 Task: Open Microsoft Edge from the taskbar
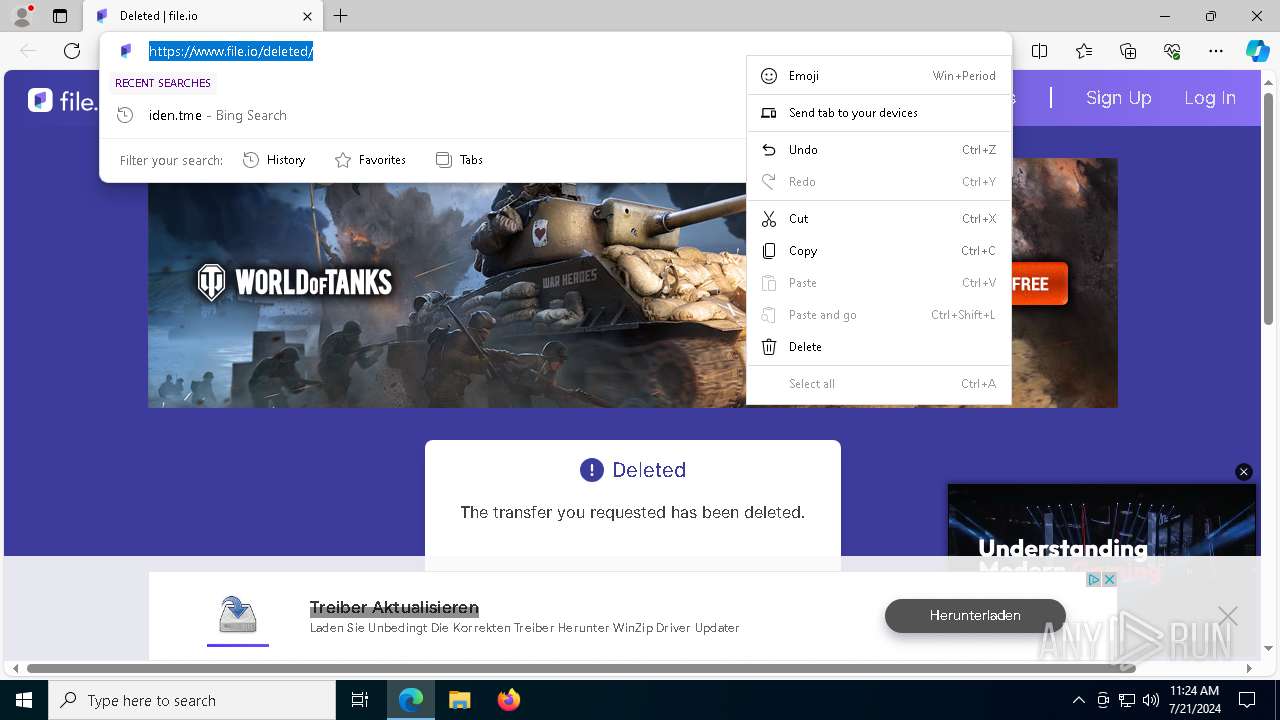(x=411, y=700)
